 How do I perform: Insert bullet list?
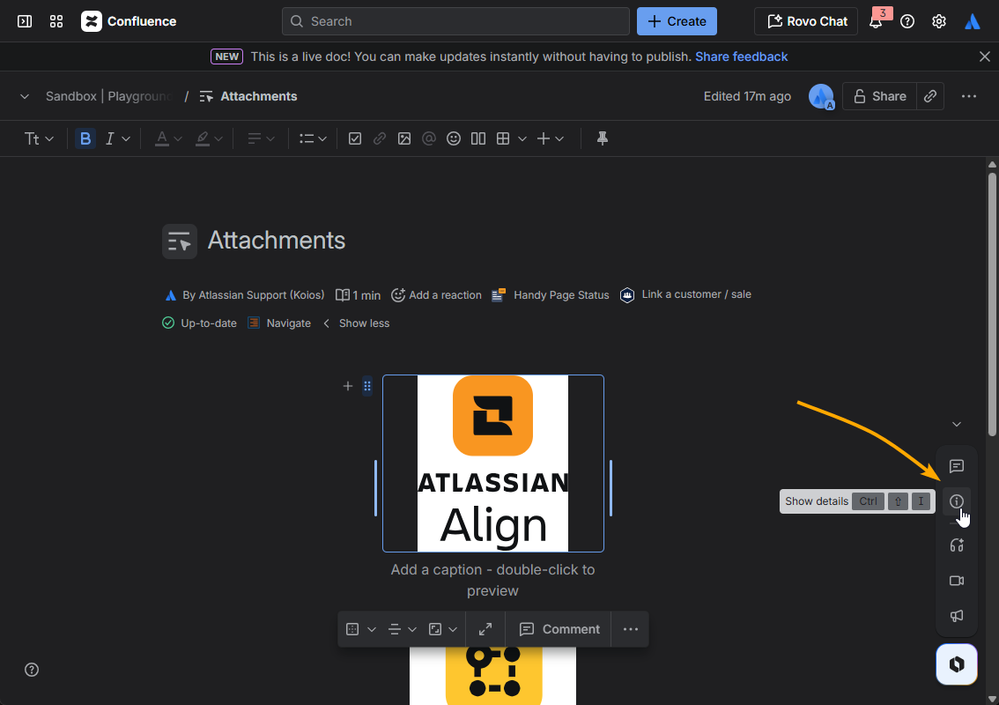(306, 138)
